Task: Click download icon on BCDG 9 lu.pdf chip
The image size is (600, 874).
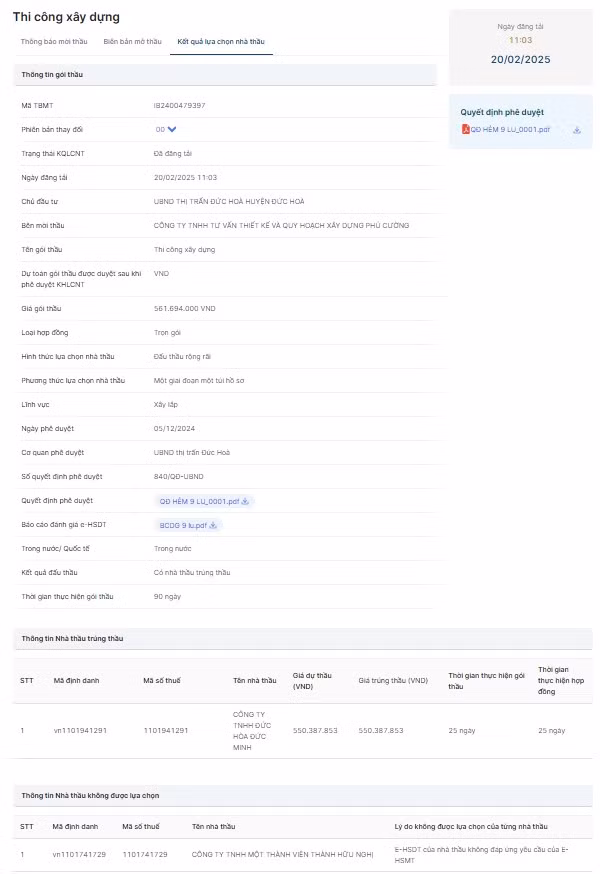Action: (x=213, y=525)
